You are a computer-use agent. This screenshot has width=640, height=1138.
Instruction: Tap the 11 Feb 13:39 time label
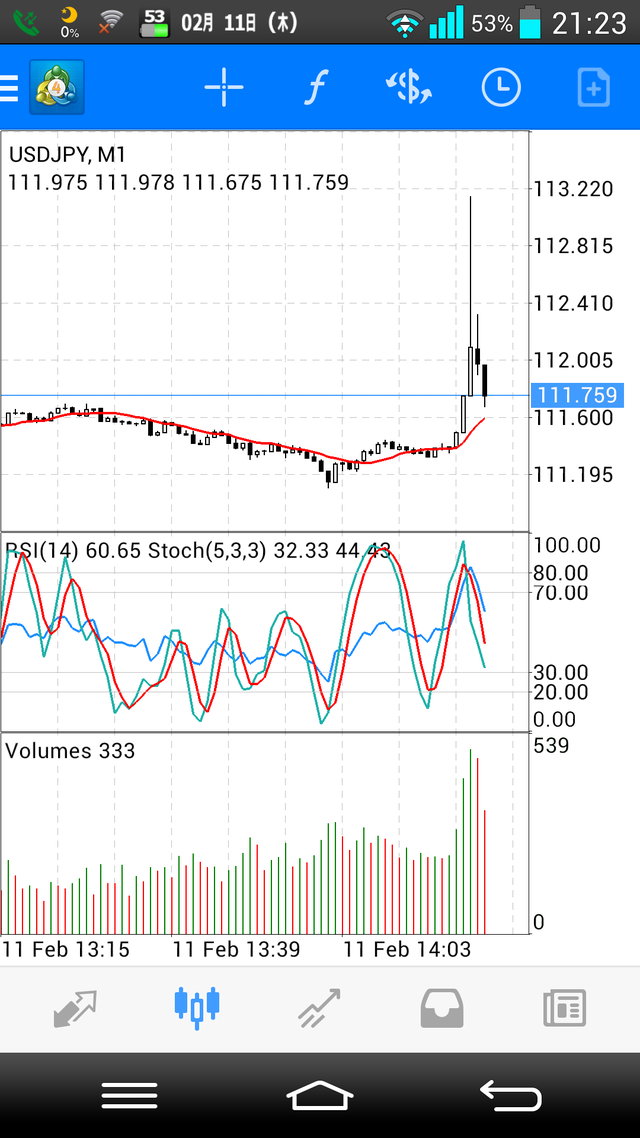(236, 949)
